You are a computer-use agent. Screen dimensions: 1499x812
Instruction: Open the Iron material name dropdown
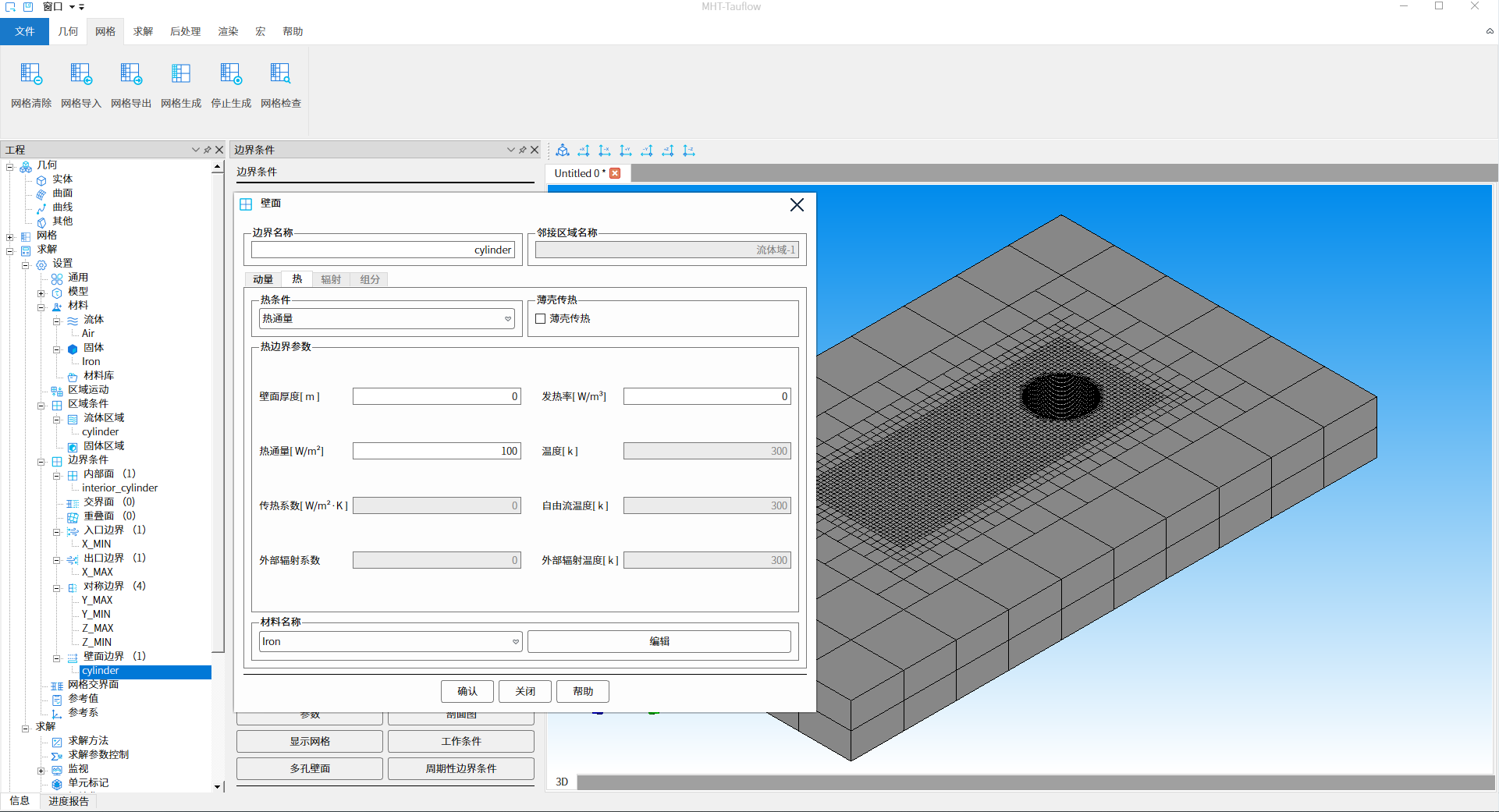click(515, 642)
